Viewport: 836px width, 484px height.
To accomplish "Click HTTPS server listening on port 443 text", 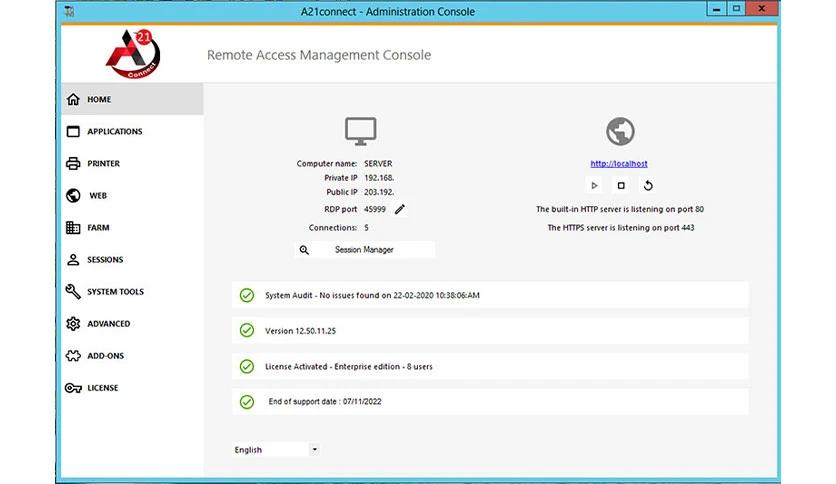I will tap(621, 228).
